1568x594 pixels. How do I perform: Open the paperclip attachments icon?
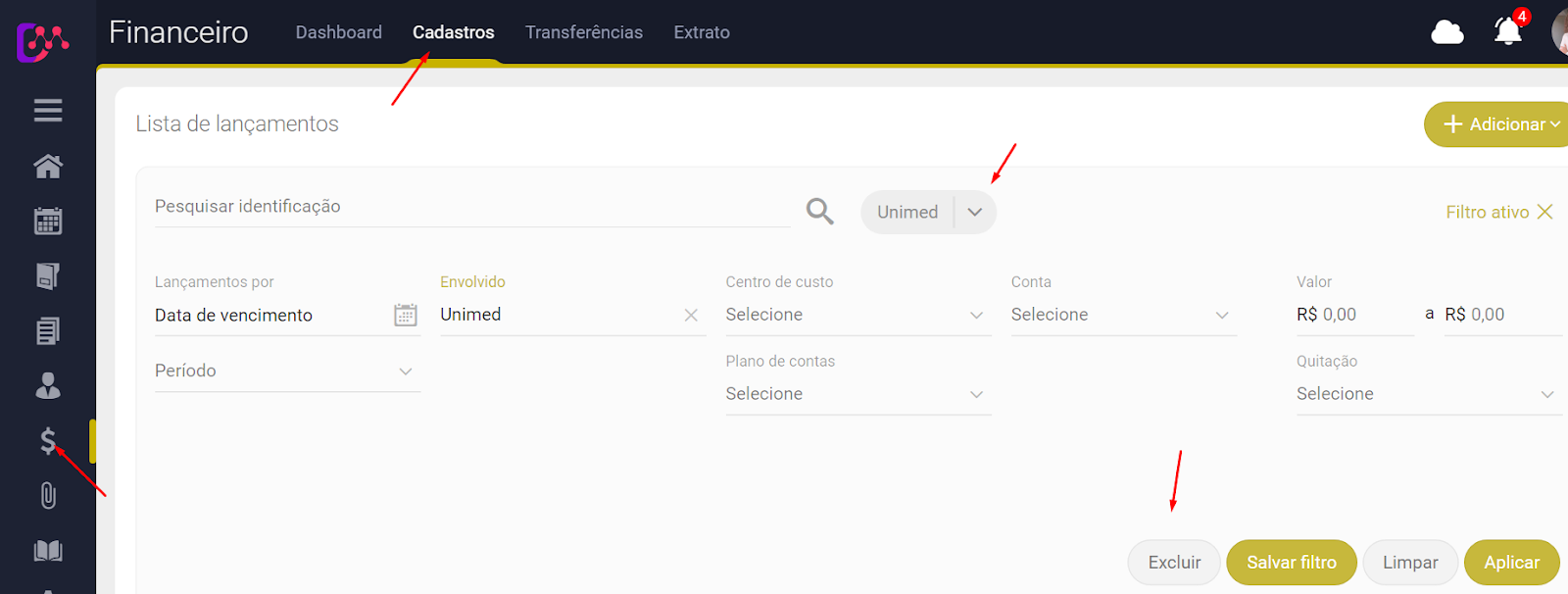[47, 496]
